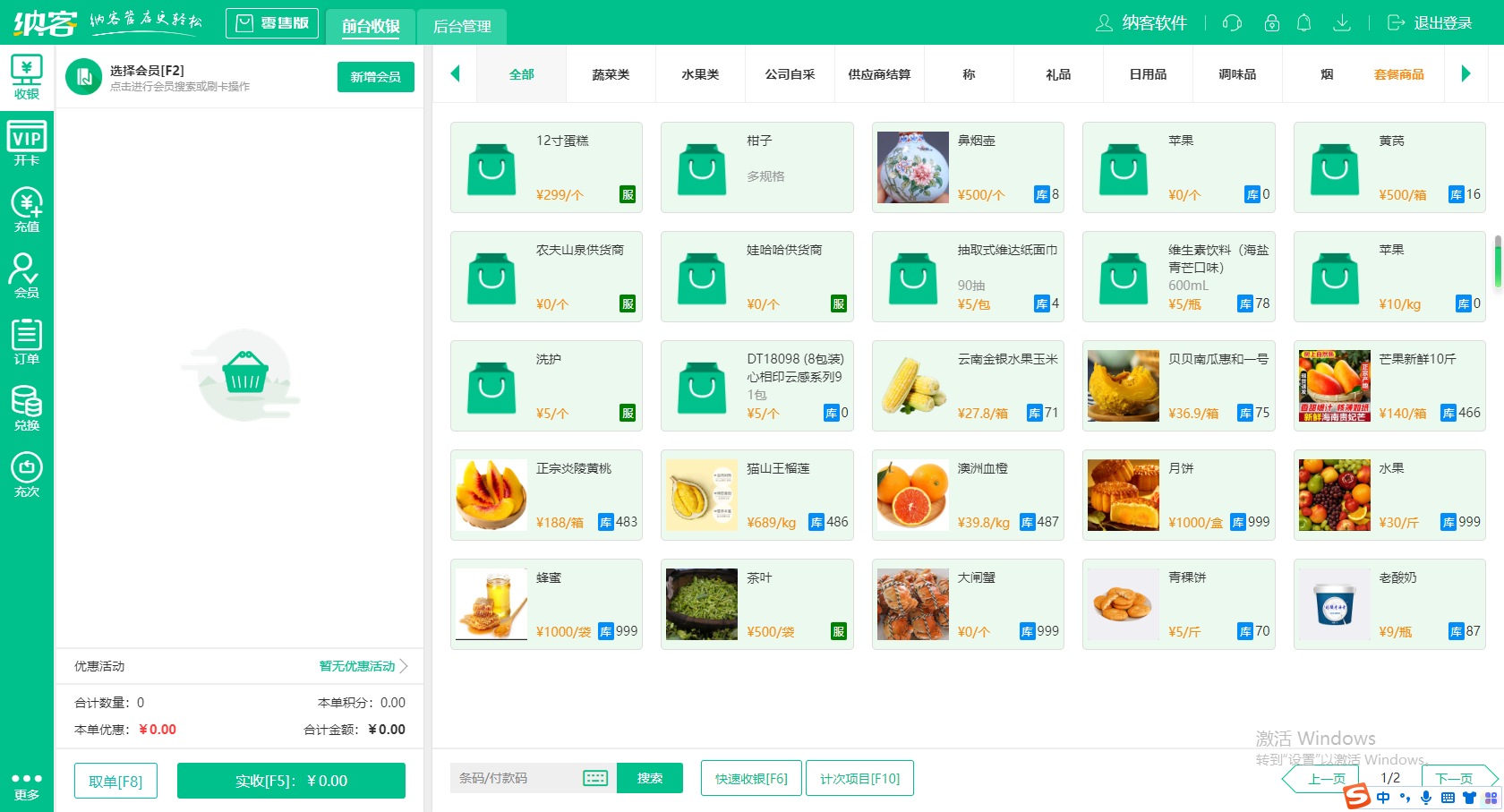Click the notification bell icon in top bar
This screenshot has width=1504, height=812.
[x=1303, y=22]
